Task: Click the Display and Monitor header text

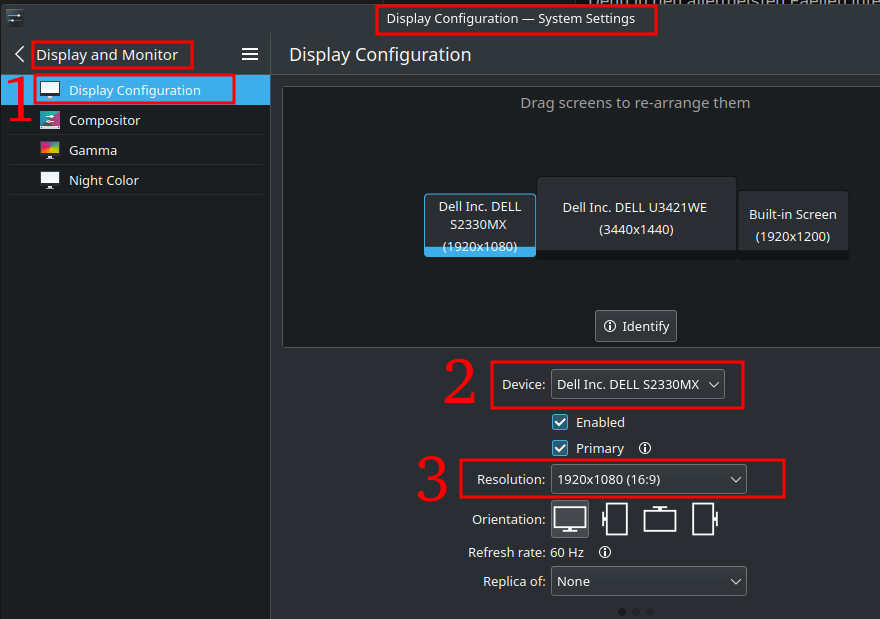Action: click(x=107, y=55)
